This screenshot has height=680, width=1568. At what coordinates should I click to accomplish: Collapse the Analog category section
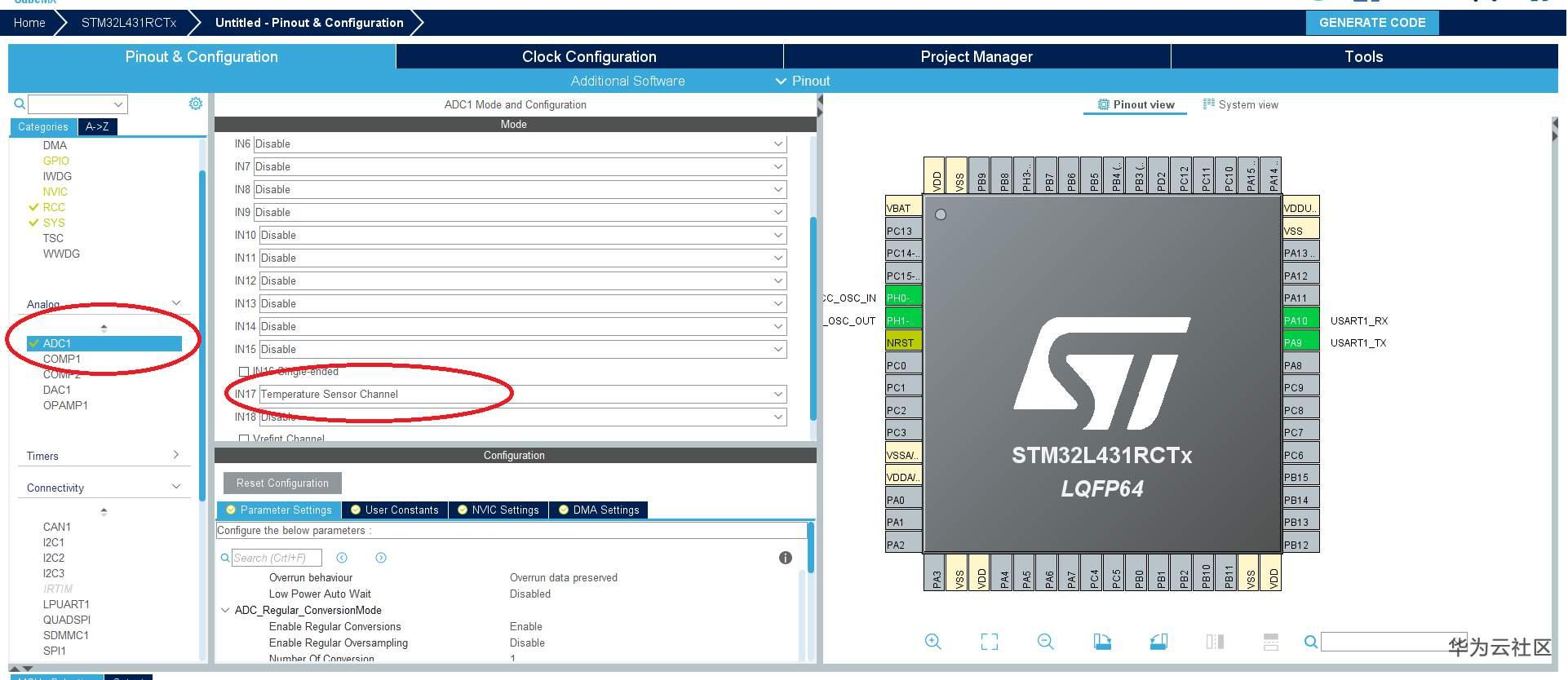(176, 303)
